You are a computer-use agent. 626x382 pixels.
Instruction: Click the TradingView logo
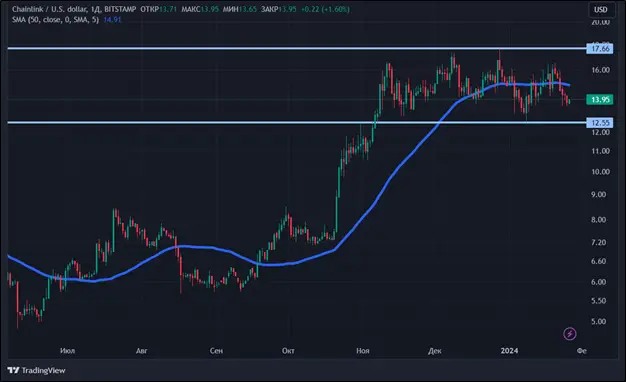point(36,370)
